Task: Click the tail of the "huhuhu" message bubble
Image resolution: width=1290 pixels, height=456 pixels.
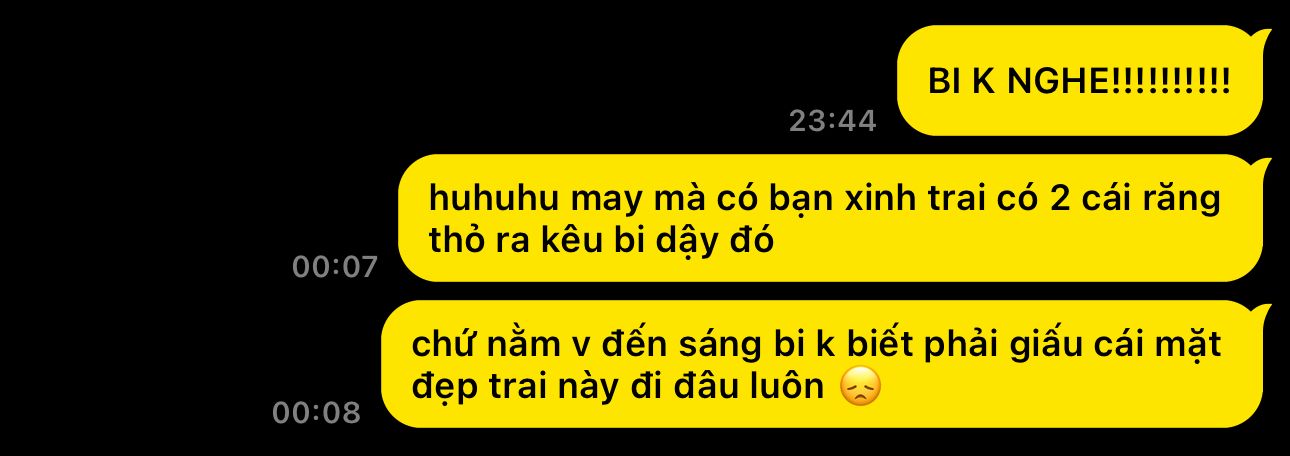Action: (x=1263, y=168)
